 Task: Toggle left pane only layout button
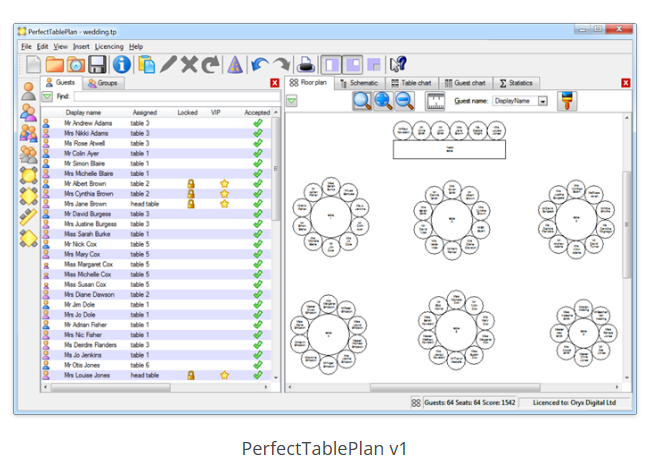[331, 65]
